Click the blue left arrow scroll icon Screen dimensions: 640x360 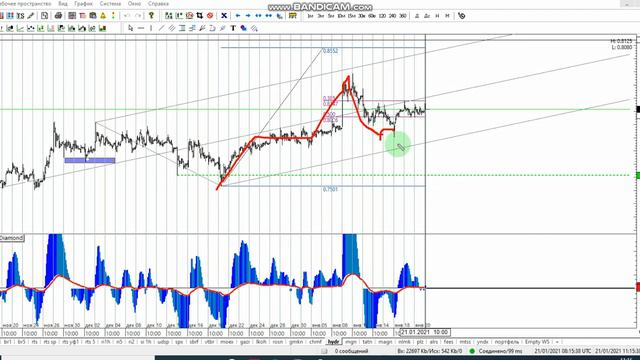[x=238, y=16]
